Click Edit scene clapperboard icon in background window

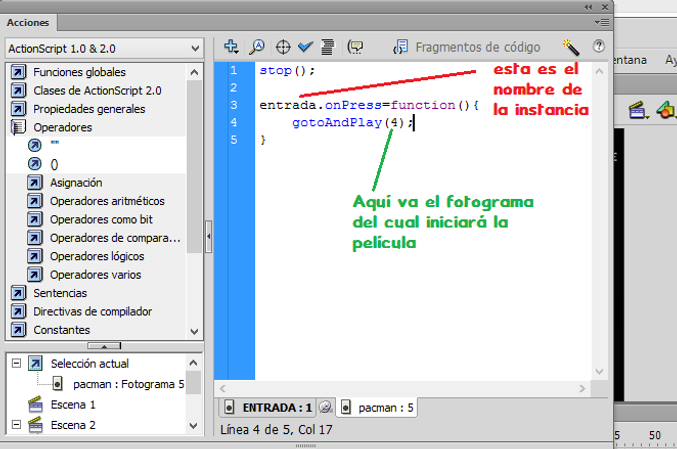[638, 110]
